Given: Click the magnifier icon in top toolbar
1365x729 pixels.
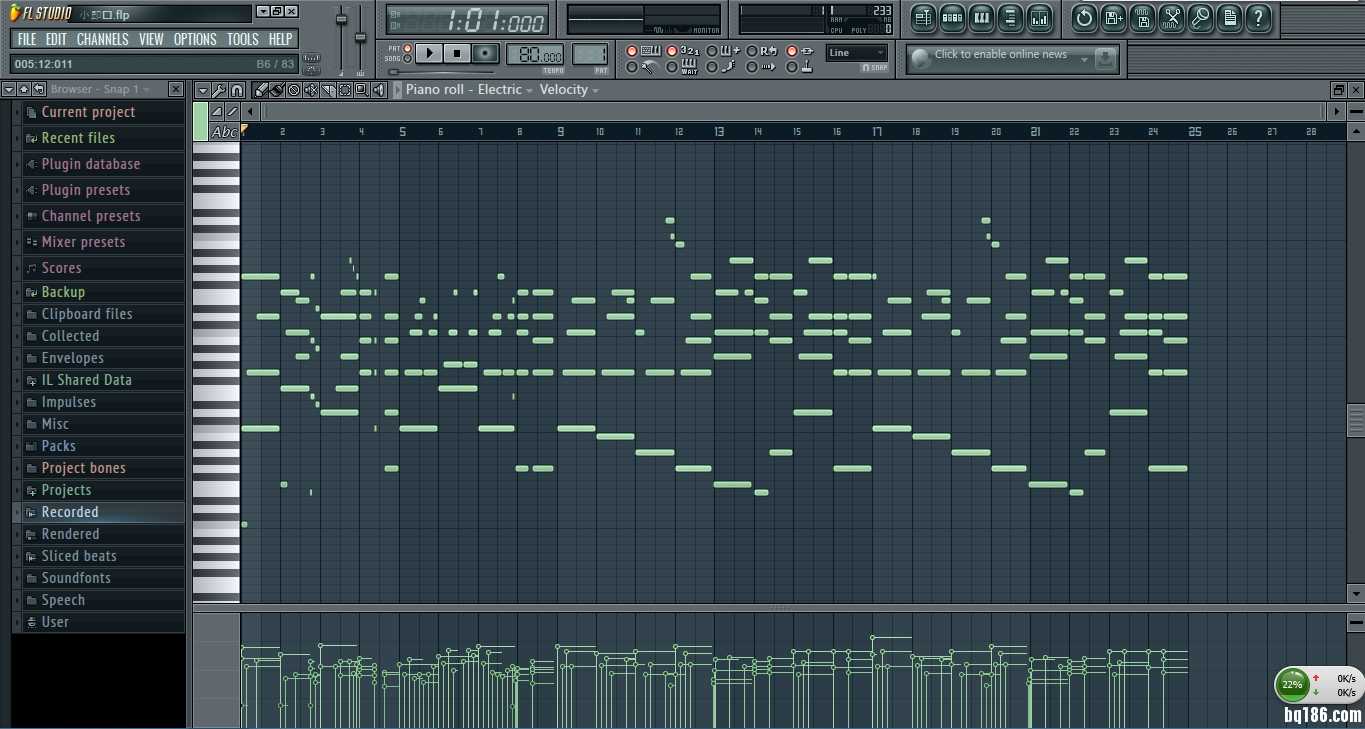Looking at the screenshot, I should [1200, 17].
